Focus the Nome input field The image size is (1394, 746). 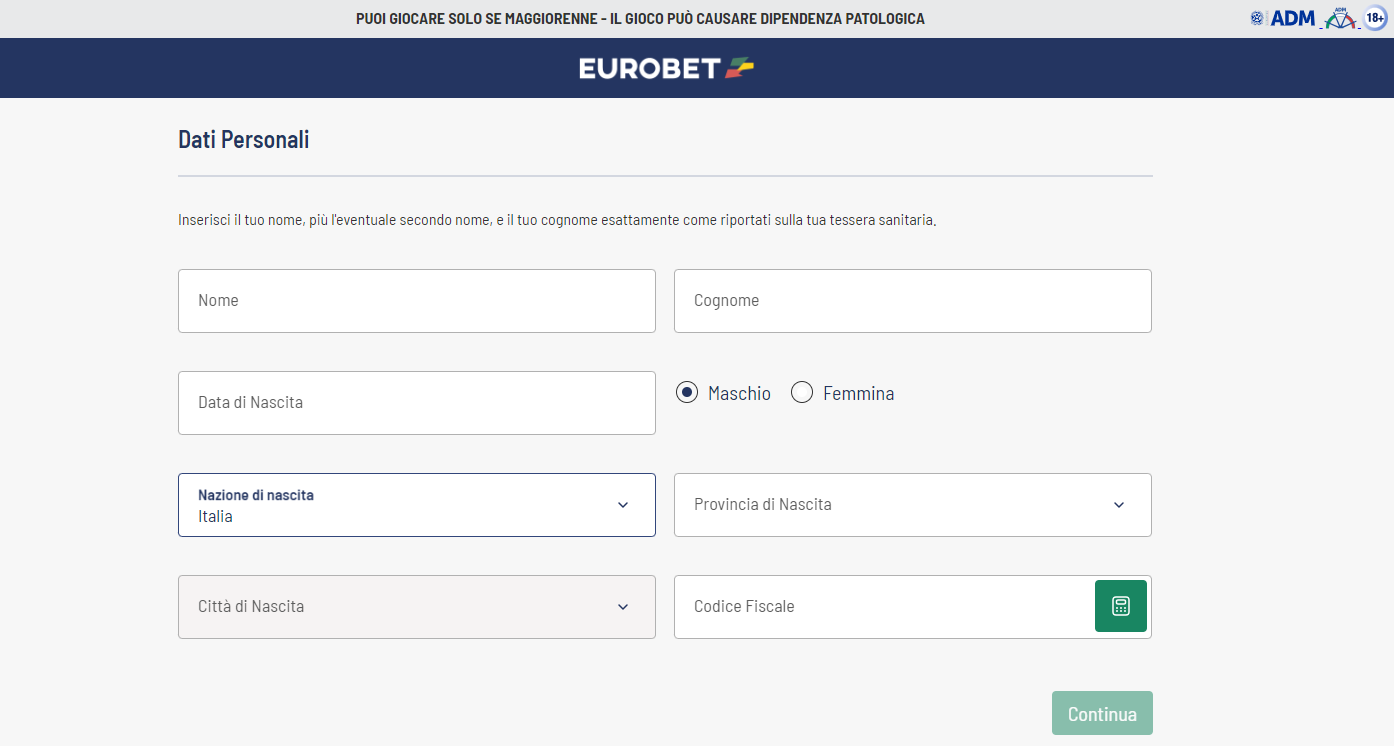[416, 301]
